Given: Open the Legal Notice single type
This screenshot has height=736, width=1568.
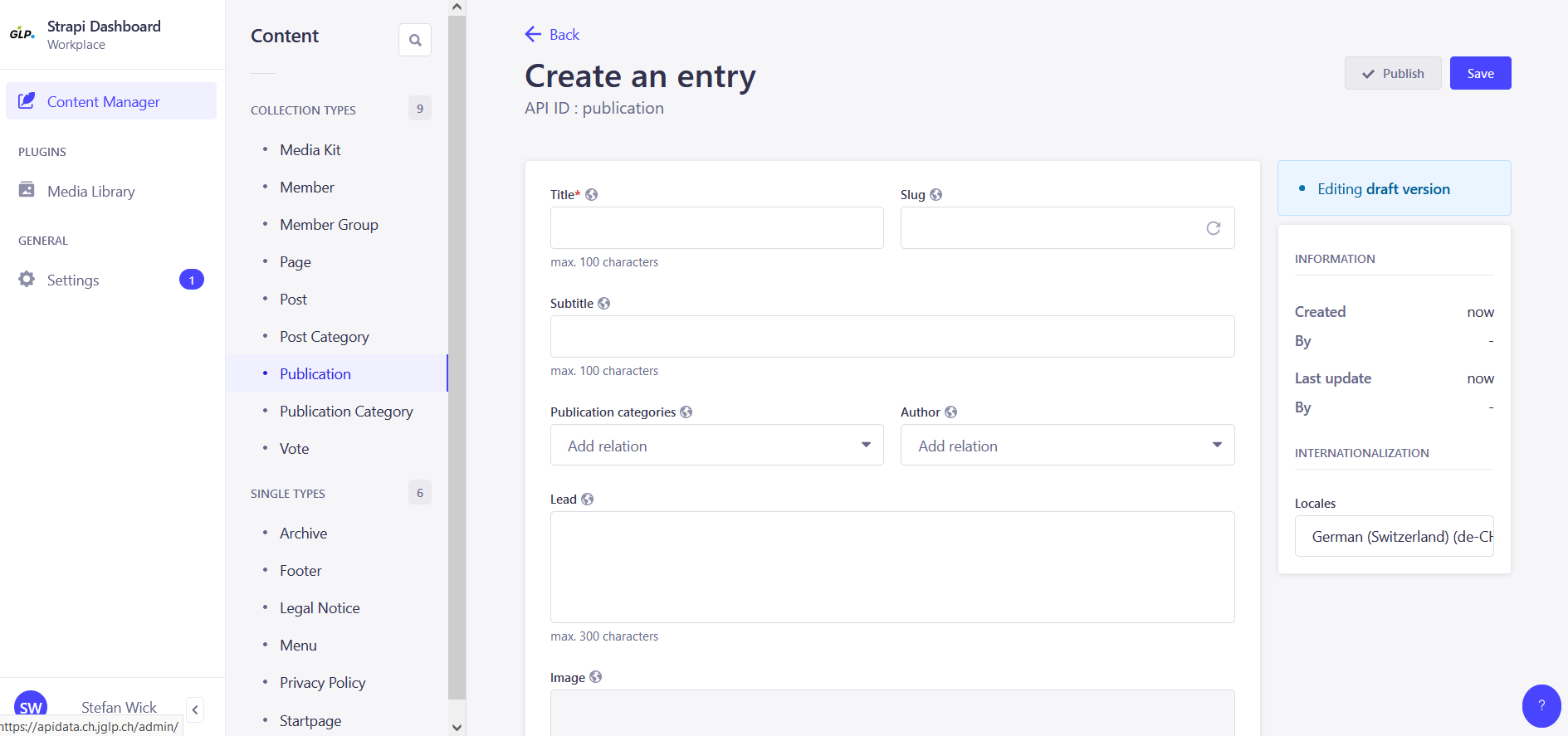Looking at the screenshot, I should click(x=320, y=607).
